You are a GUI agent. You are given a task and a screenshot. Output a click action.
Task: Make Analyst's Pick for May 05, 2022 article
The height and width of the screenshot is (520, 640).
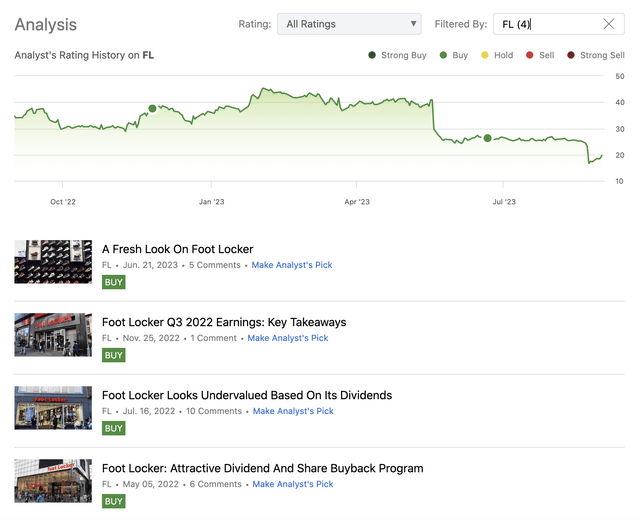coord(293,484)
